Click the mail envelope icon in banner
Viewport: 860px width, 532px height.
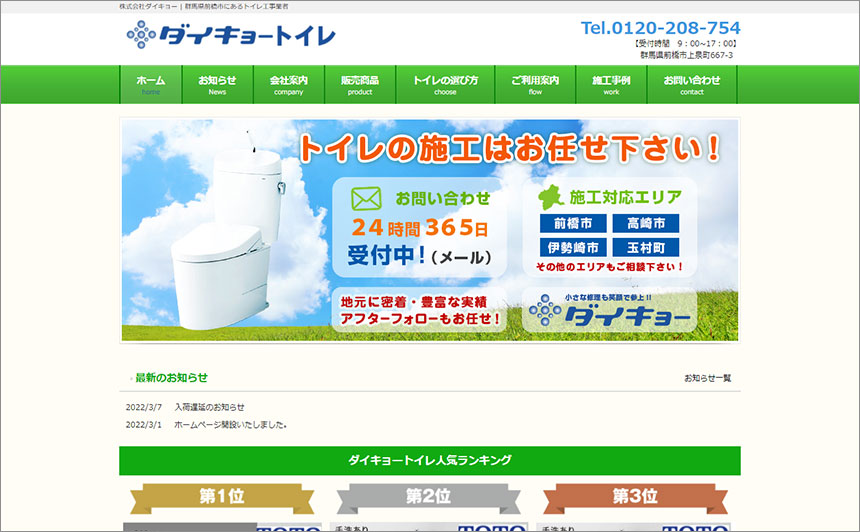pyautogui.click(x=366, y=199)
